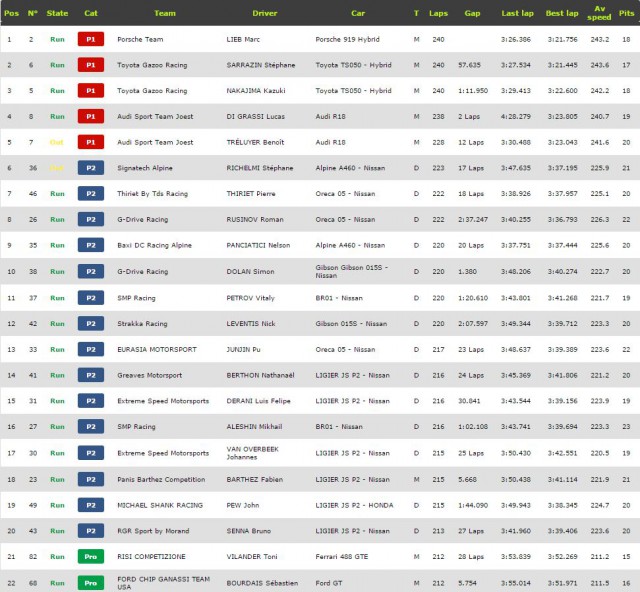640x592 pixels.
Task: Sort by the Driver column header
Action: (264, 13)
